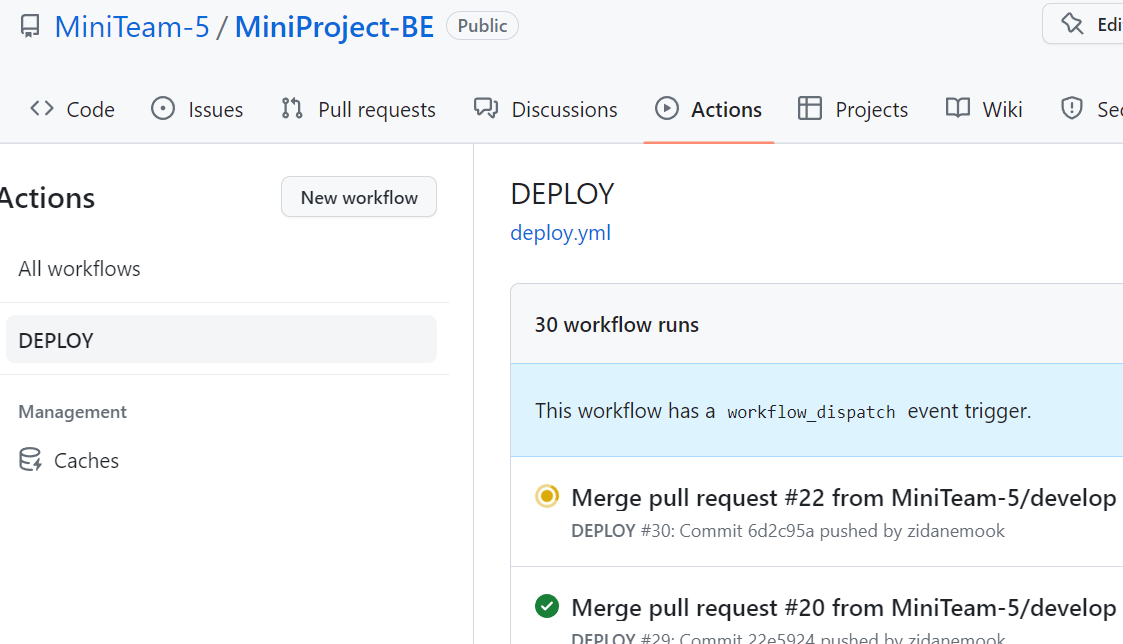The image size is (1123, 644).
Task: Click the DEPLOY page heading
Action: 563,194
